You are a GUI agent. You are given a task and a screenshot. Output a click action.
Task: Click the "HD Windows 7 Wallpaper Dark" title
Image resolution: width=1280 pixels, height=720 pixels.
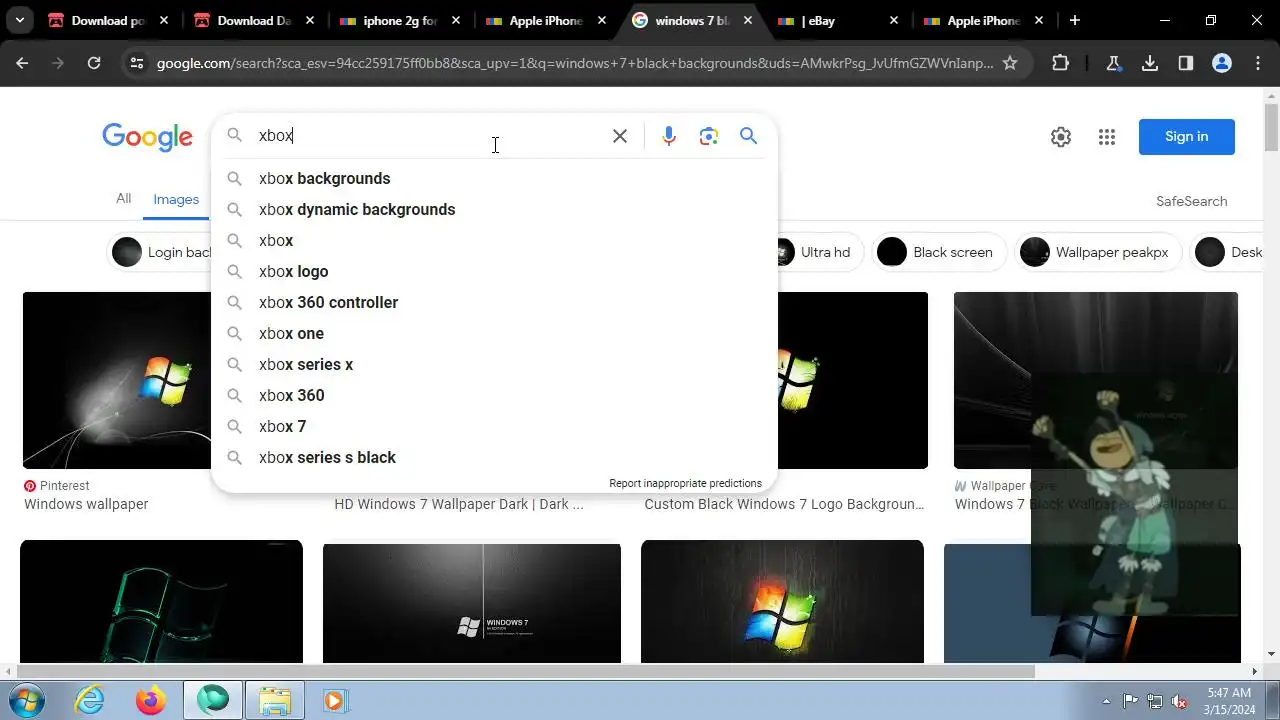click(x=459, y=504)
